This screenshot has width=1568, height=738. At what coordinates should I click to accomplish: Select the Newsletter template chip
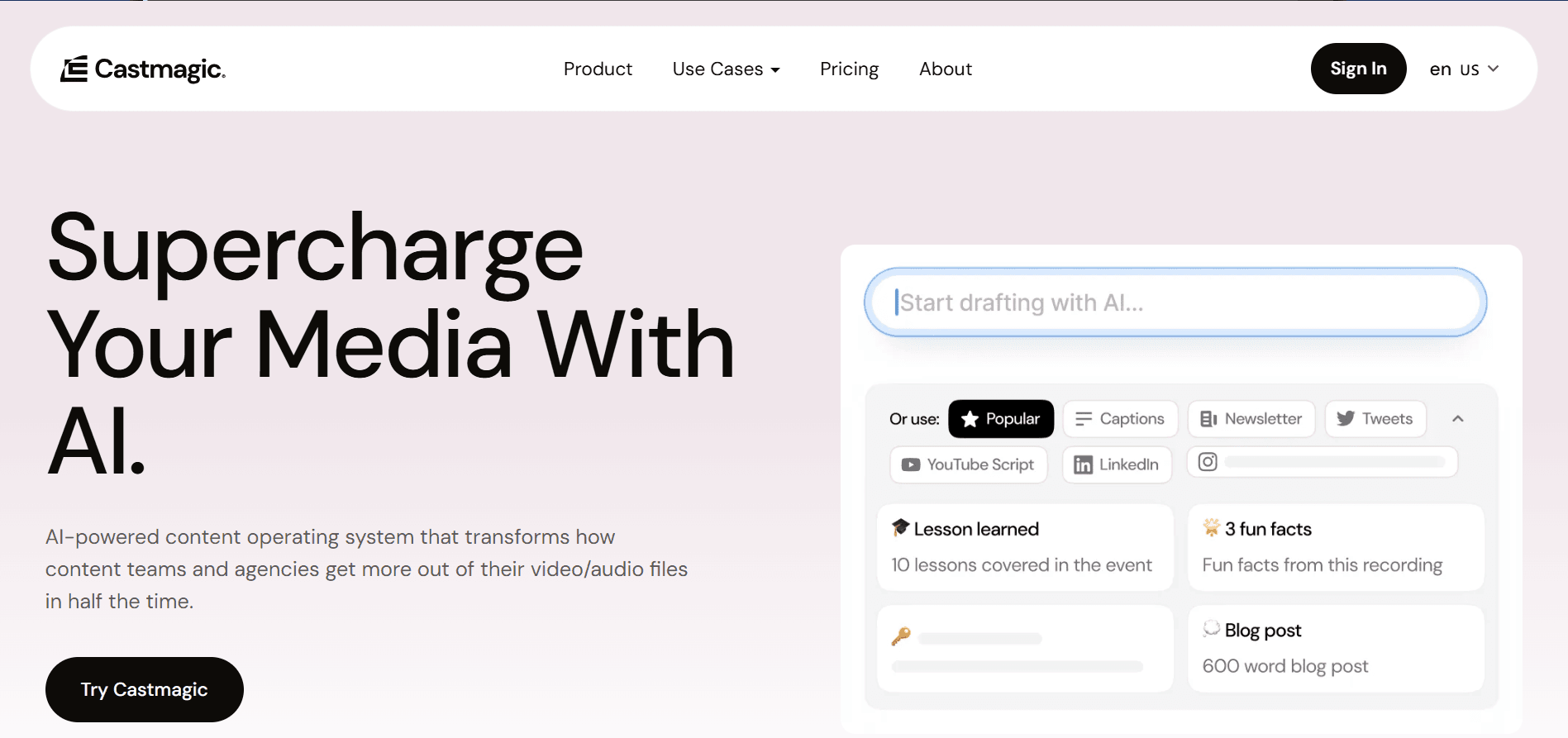pos(1251,419)
